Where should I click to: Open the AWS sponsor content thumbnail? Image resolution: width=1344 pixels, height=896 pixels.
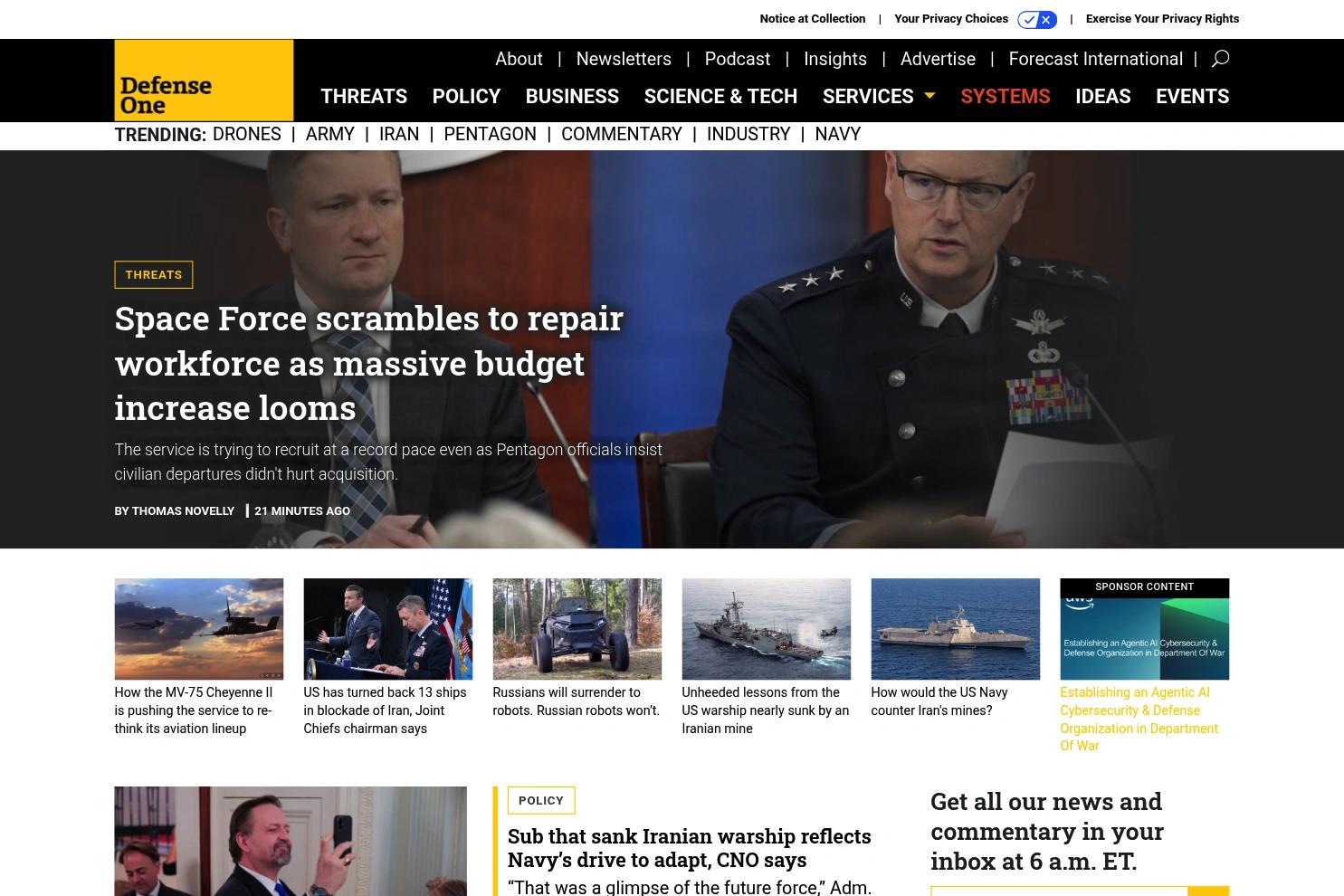(x=1144, y=629)
